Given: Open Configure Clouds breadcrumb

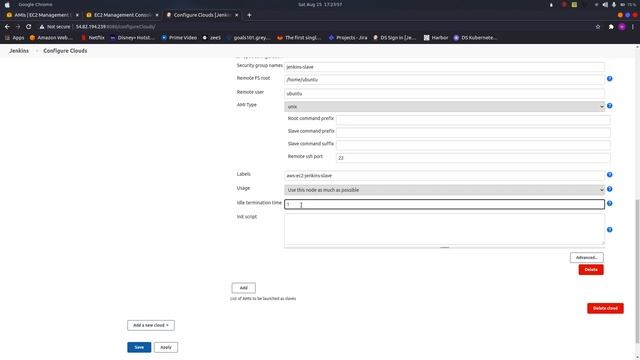Looking at the screenshot, I should [x=65, y=51].
